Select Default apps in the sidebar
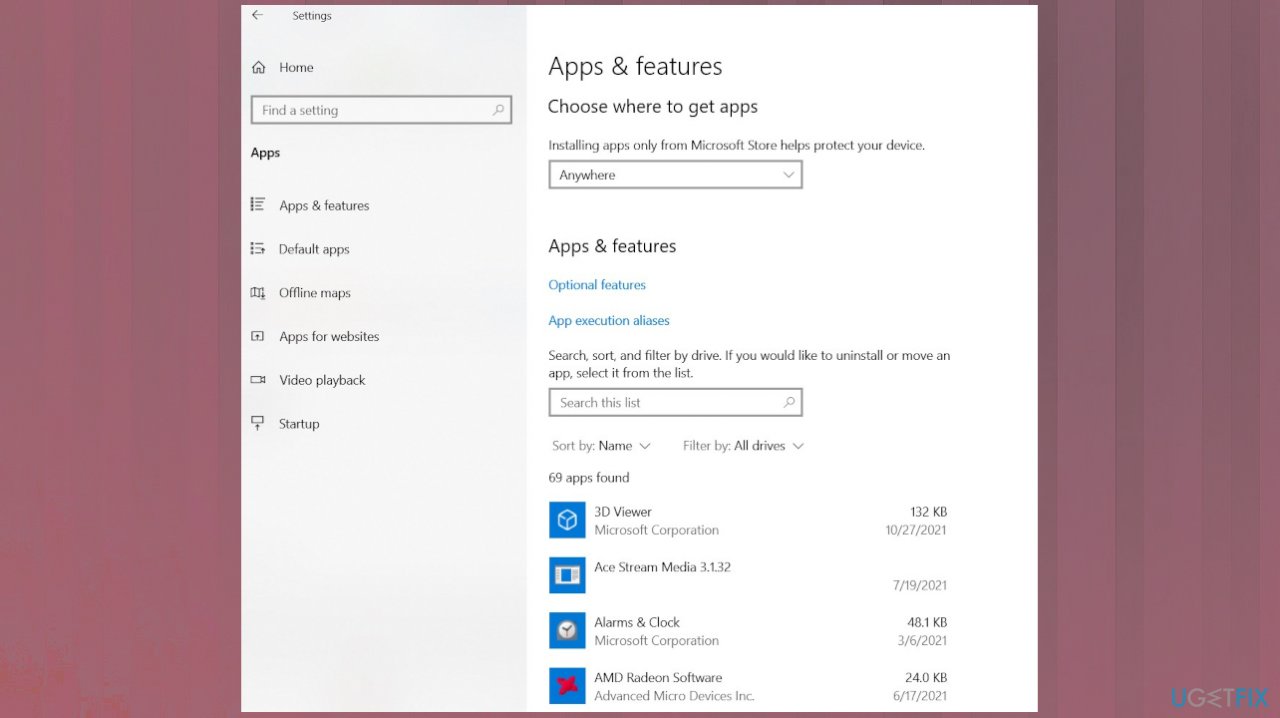Screen dimensions: 1280x718 click(x=314, y=249)
